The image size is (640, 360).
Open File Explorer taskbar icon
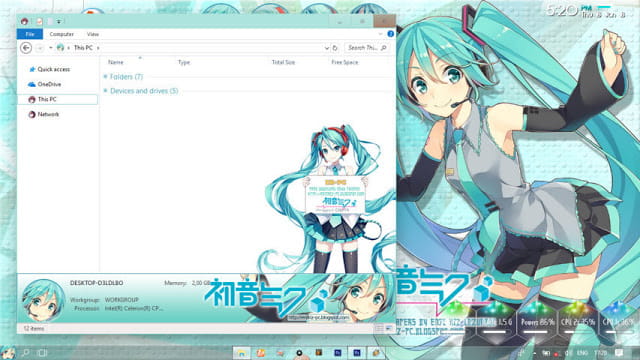pyautogui.click(x=242, y=353)
